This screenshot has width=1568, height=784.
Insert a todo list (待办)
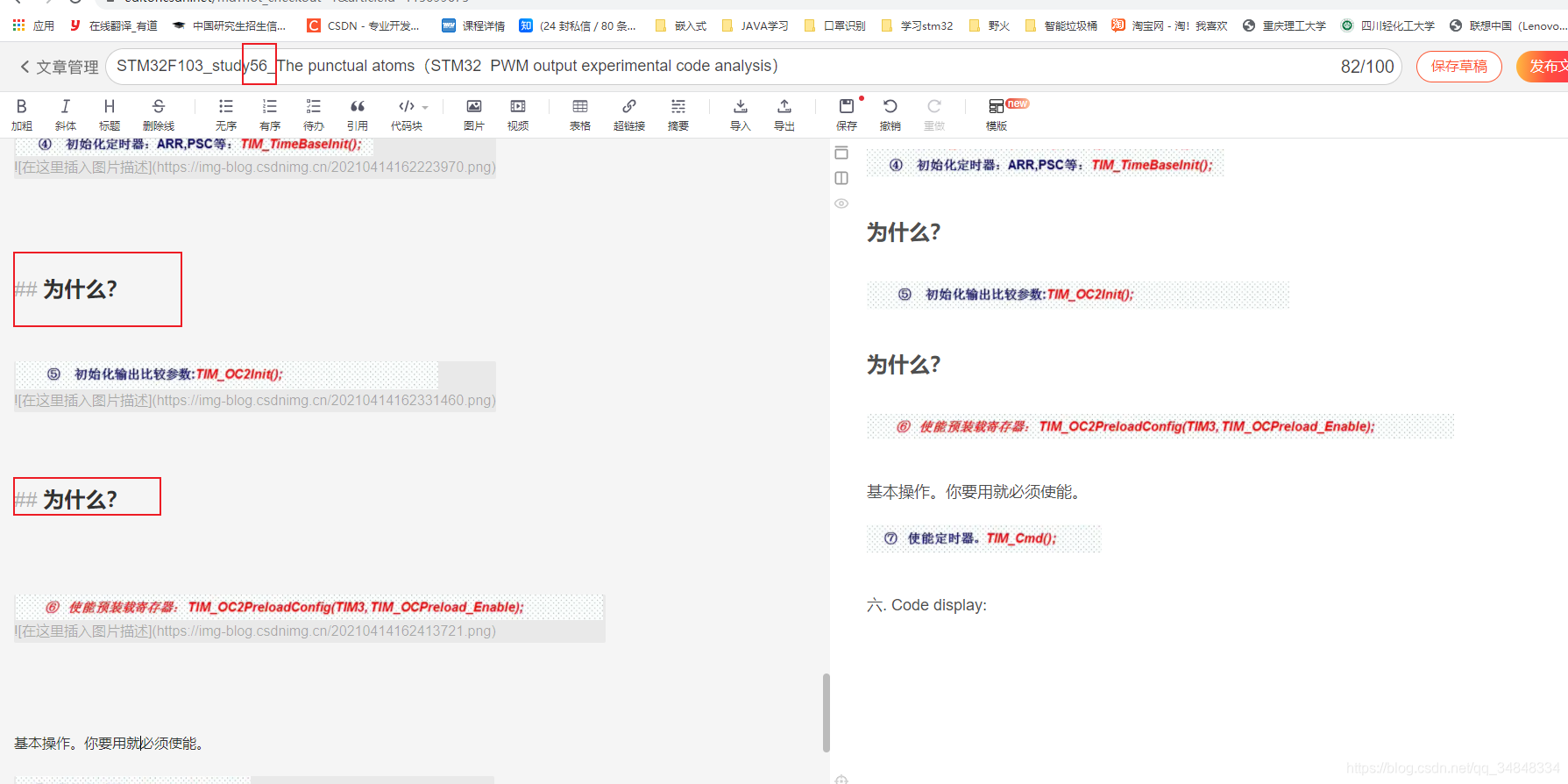point(314,115)
